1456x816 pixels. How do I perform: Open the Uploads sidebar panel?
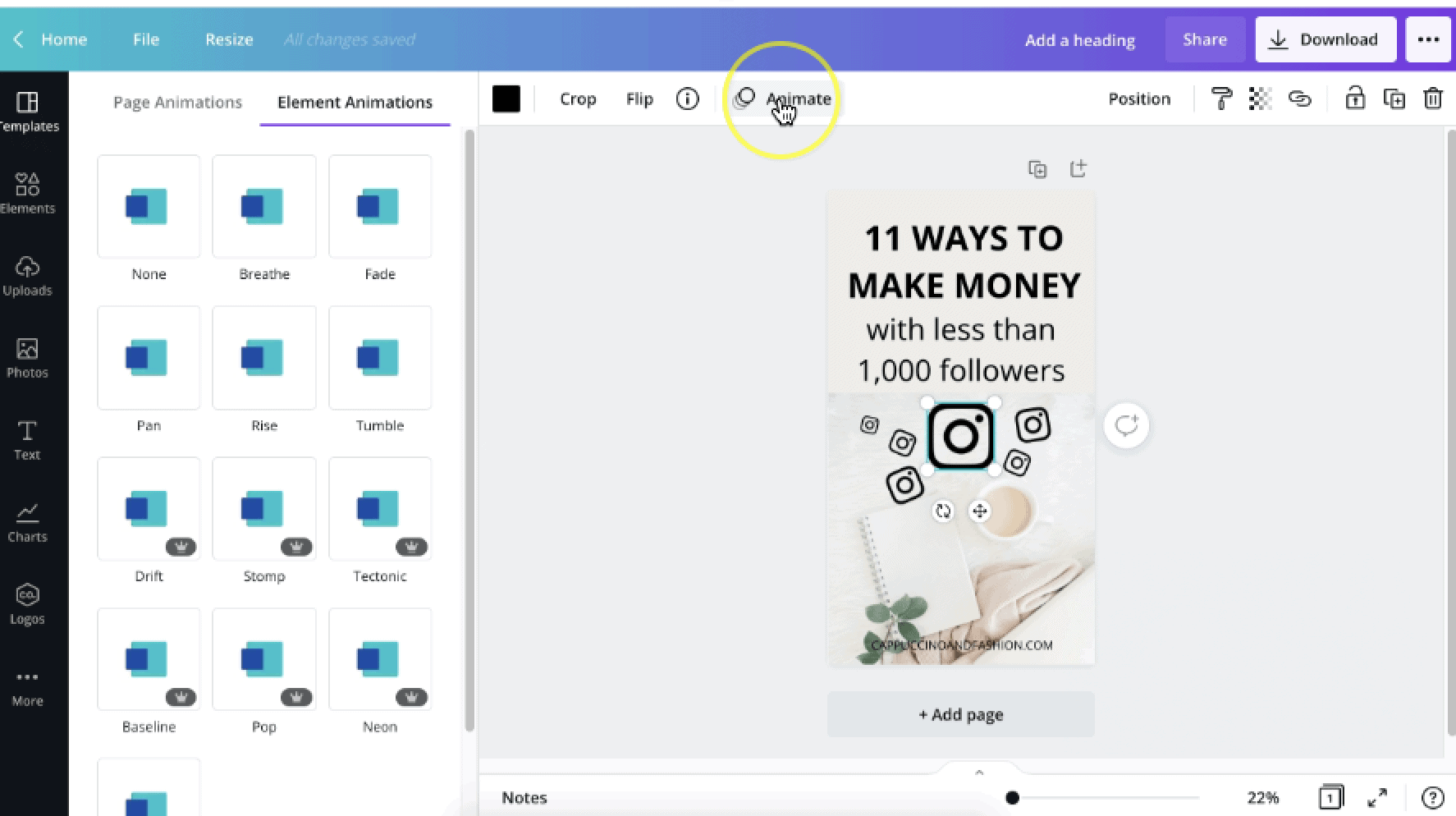point(27,276)
